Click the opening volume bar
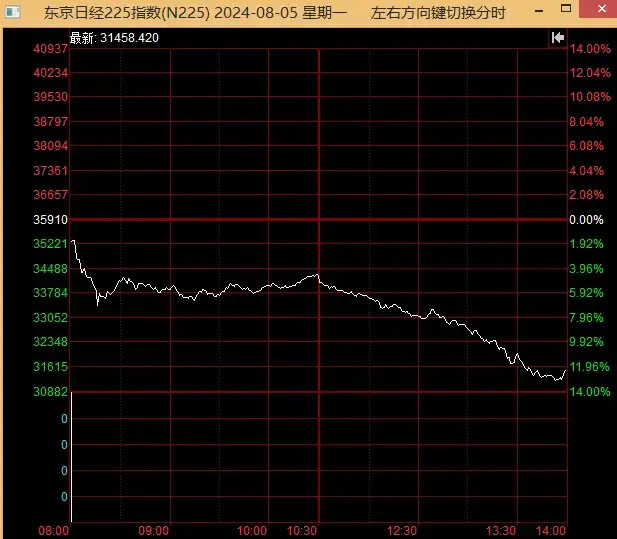This screenshot has height=539, width=617. (x=72, y=457)
